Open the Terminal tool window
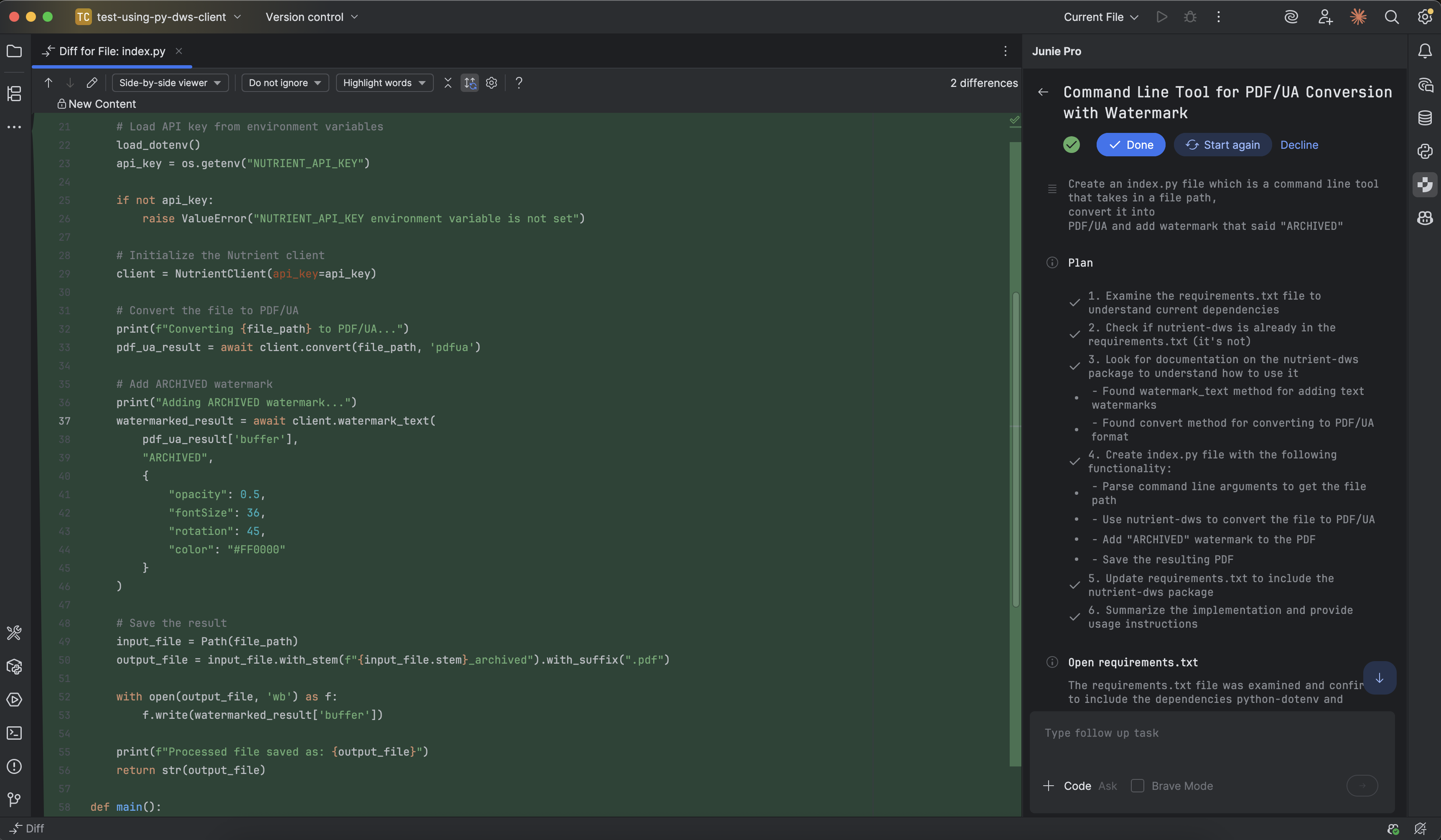The image size is (1441, 840). click(x=14, y=733)
